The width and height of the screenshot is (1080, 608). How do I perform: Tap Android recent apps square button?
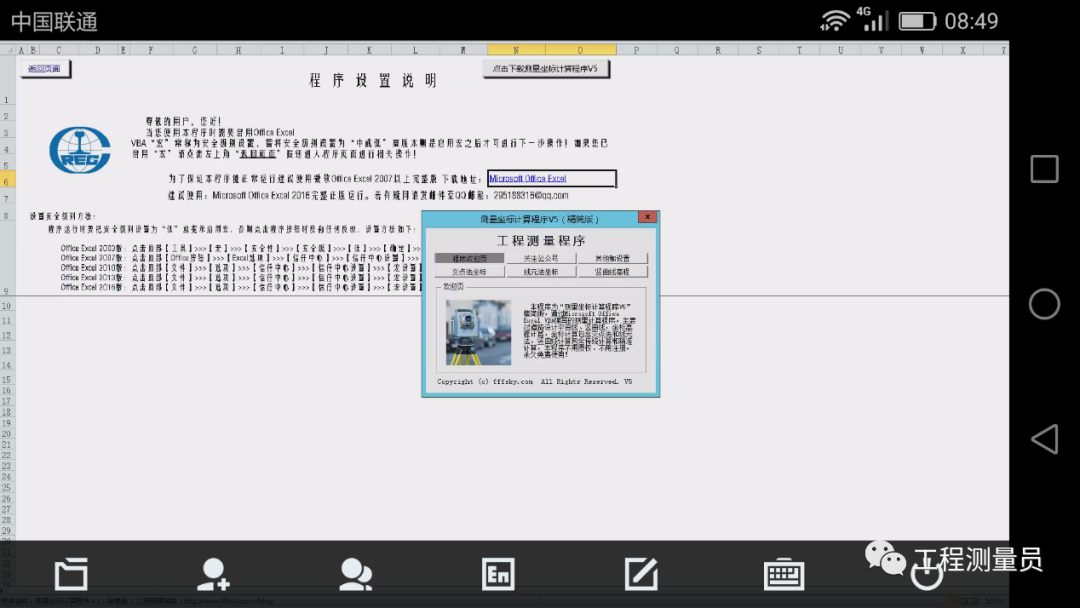click(1044, 169)
